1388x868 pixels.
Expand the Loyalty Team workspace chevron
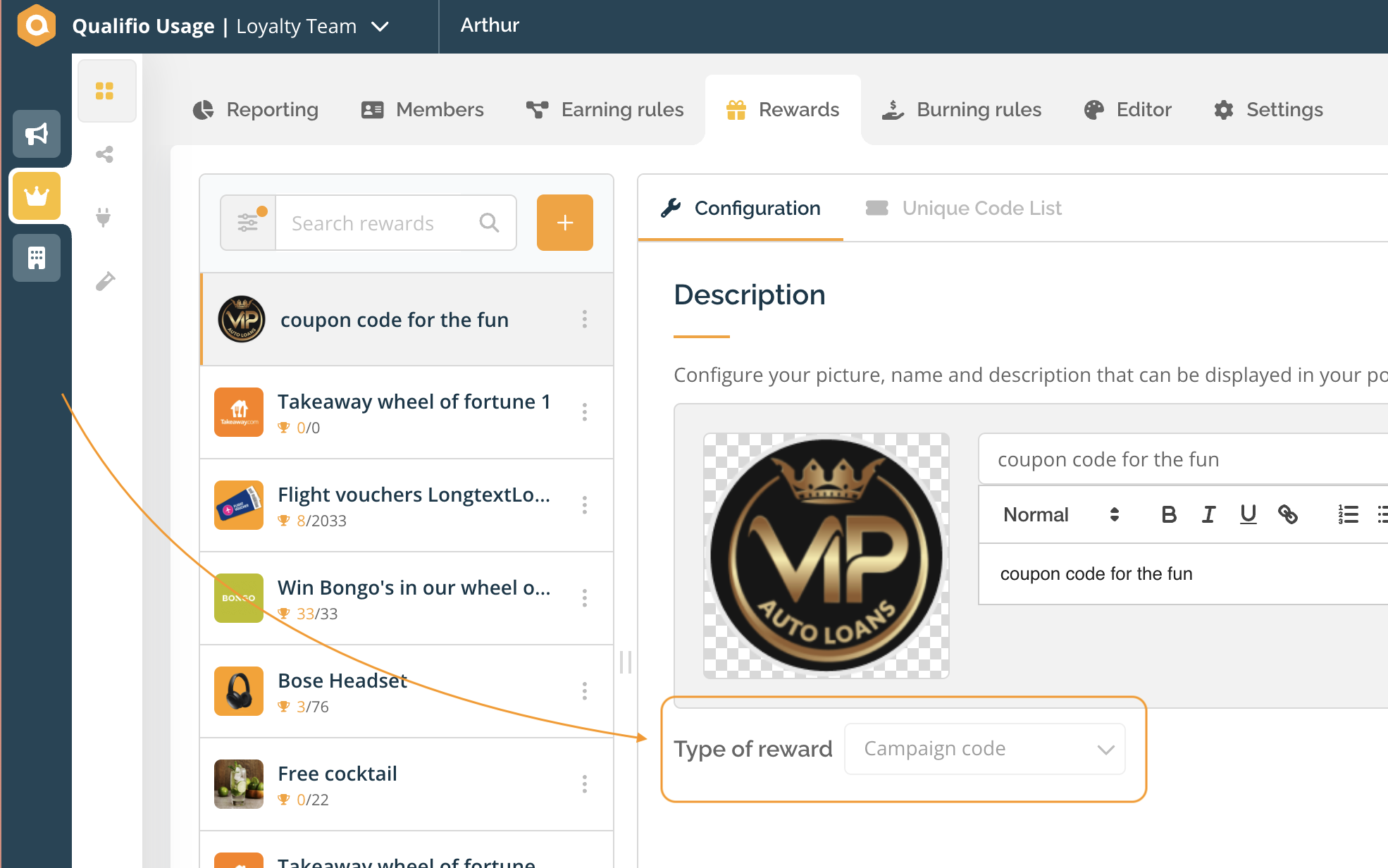point(380,27)
